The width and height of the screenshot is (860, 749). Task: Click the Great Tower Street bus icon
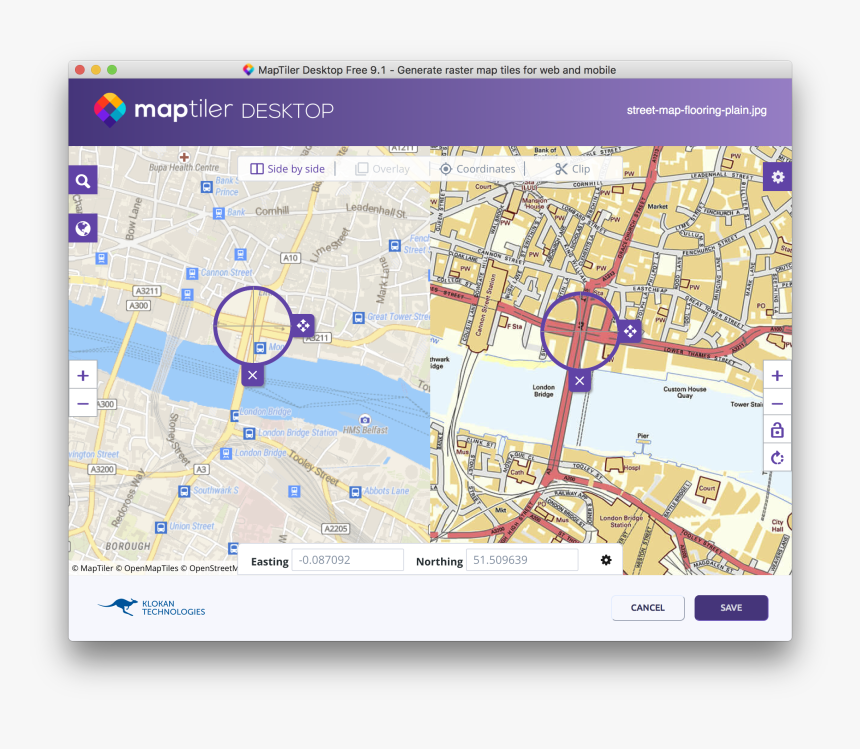pos(358,317)
